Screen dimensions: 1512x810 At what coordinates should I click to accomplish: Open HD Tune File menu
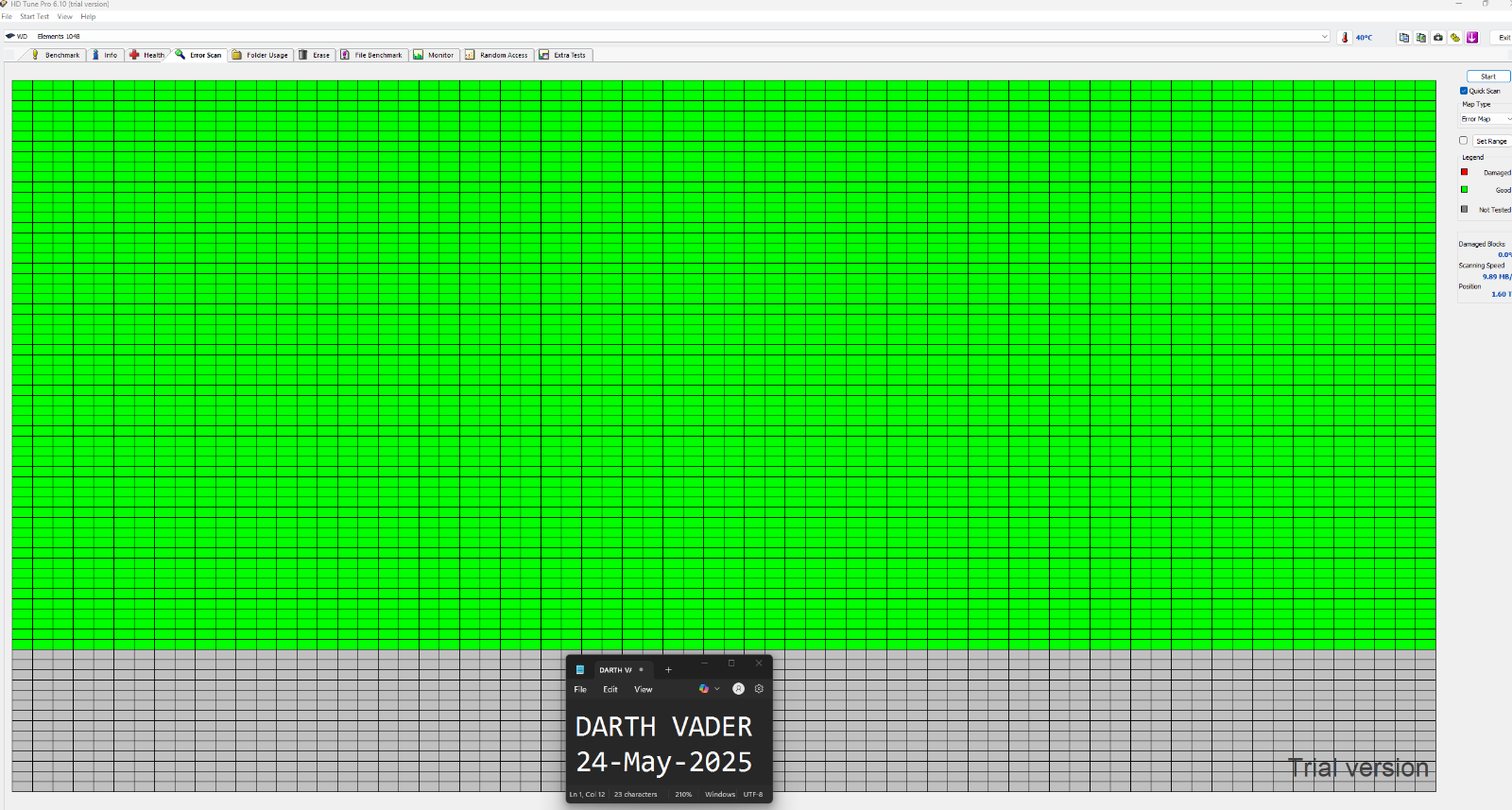click(7, 17)
